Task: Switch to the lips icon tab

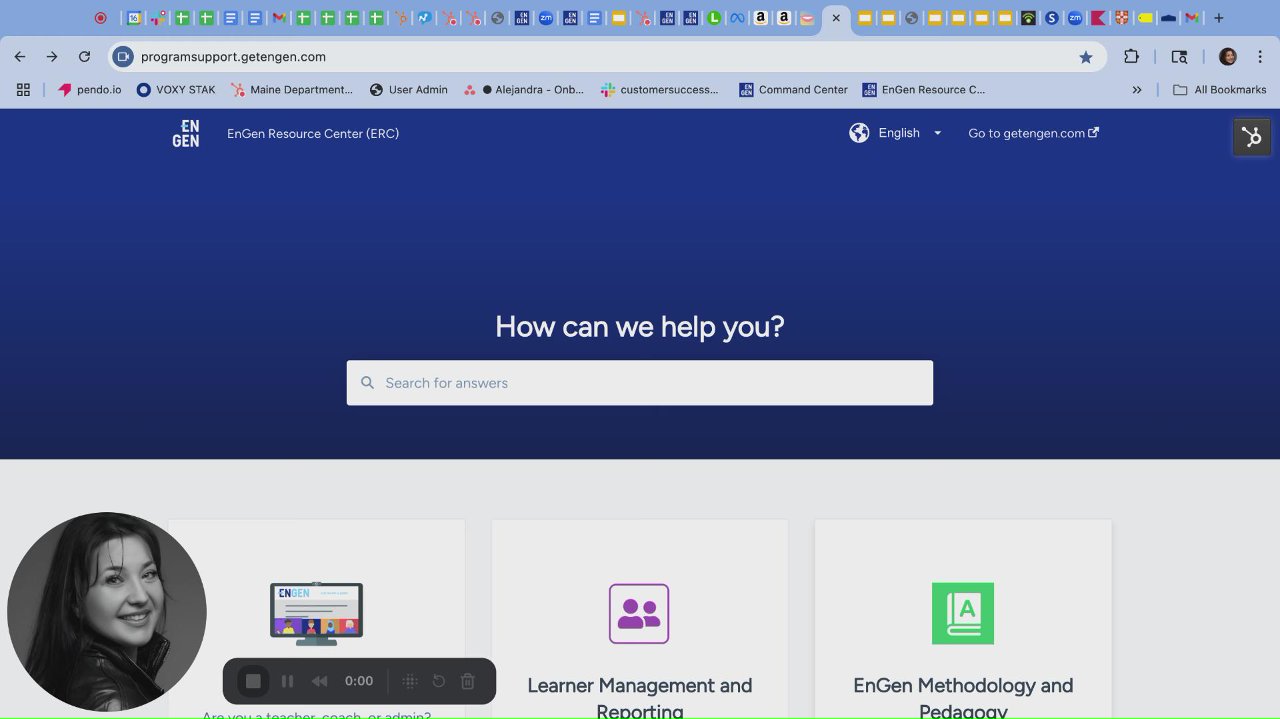Action: (x=807, y=18)
